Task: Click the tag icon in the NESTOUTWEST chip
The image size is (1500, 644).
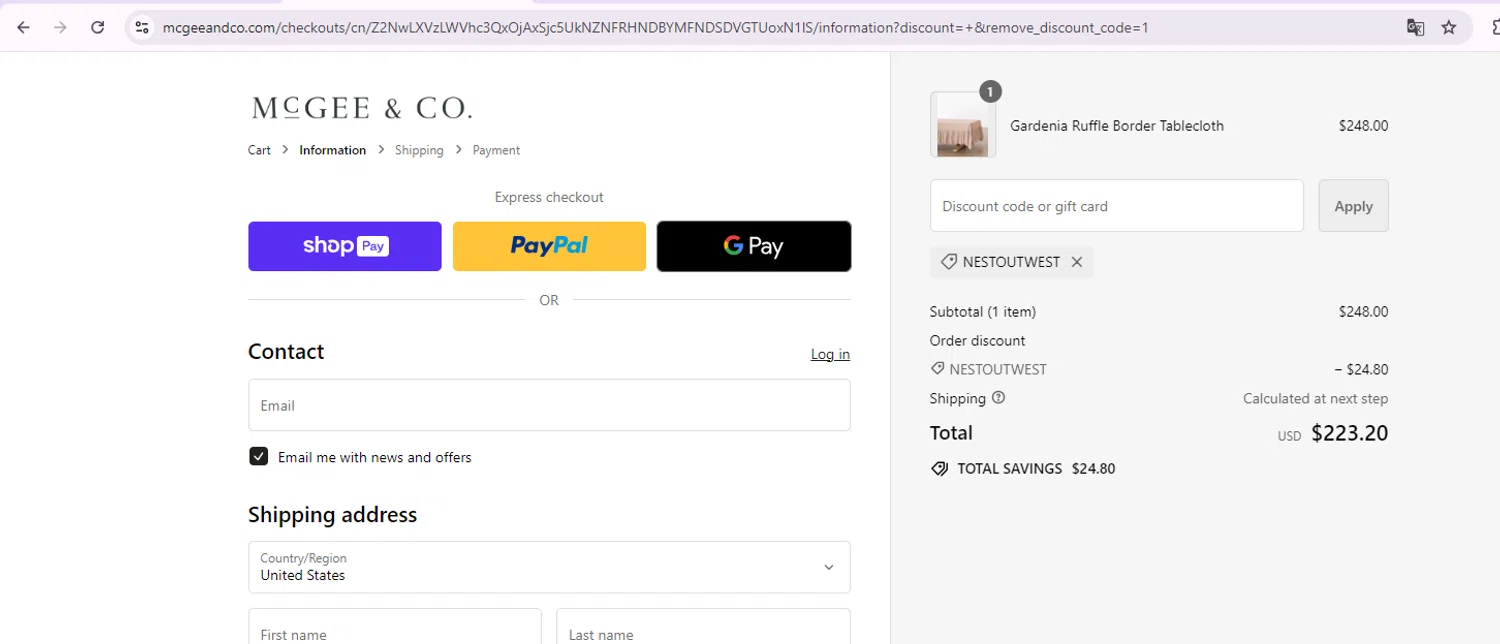Action: pos(948,262)
